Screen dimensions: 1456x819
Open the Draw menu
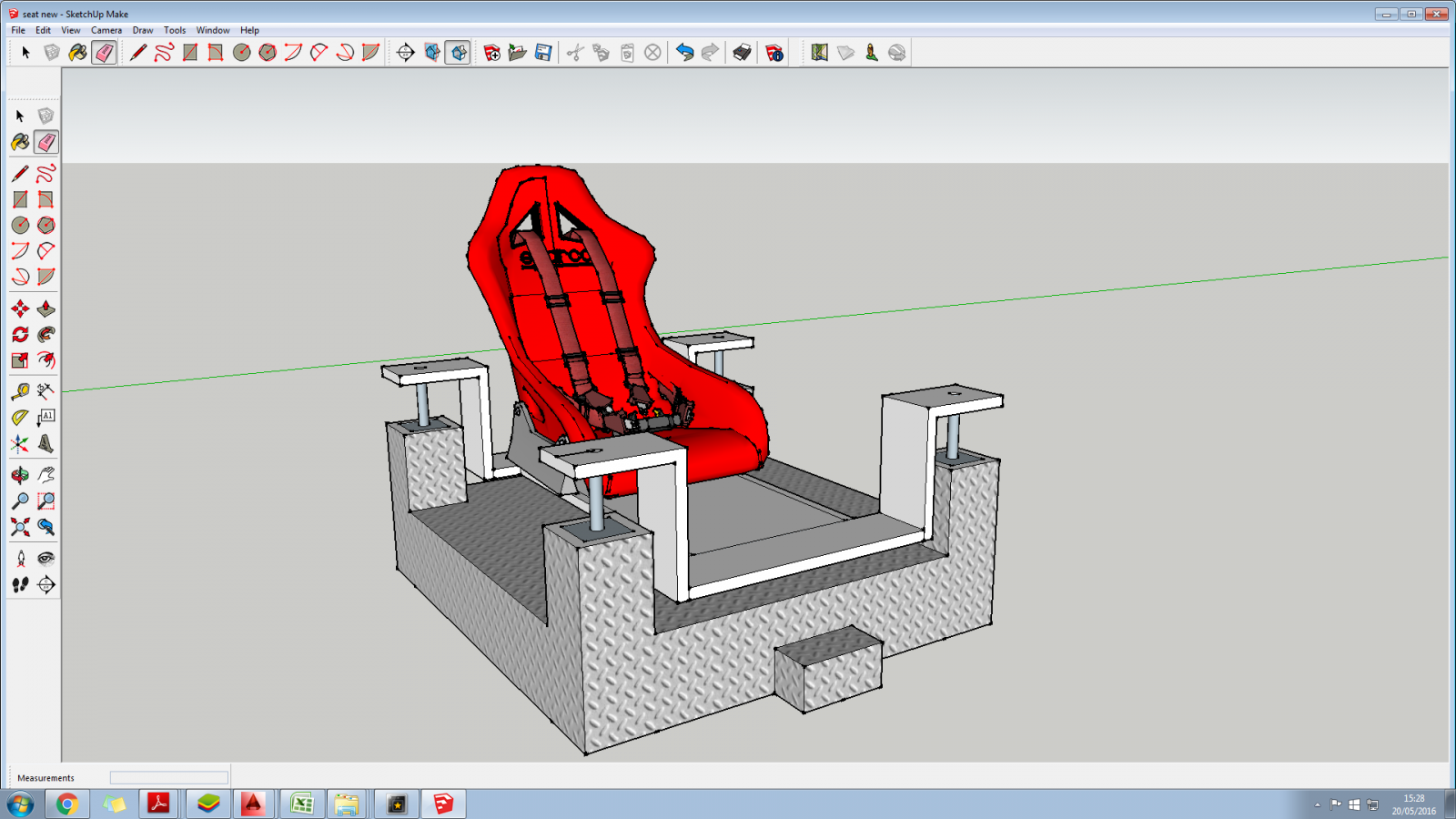(143, 30)
